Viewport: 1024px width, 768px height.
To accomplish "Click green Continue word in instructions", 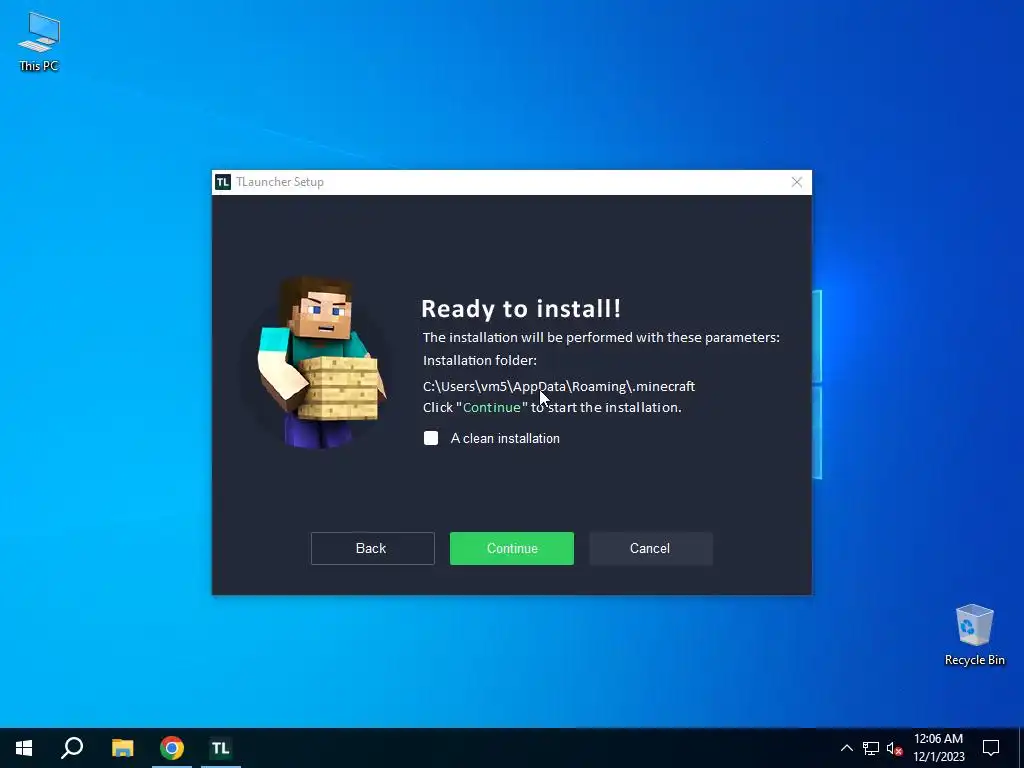I will 492,408.
